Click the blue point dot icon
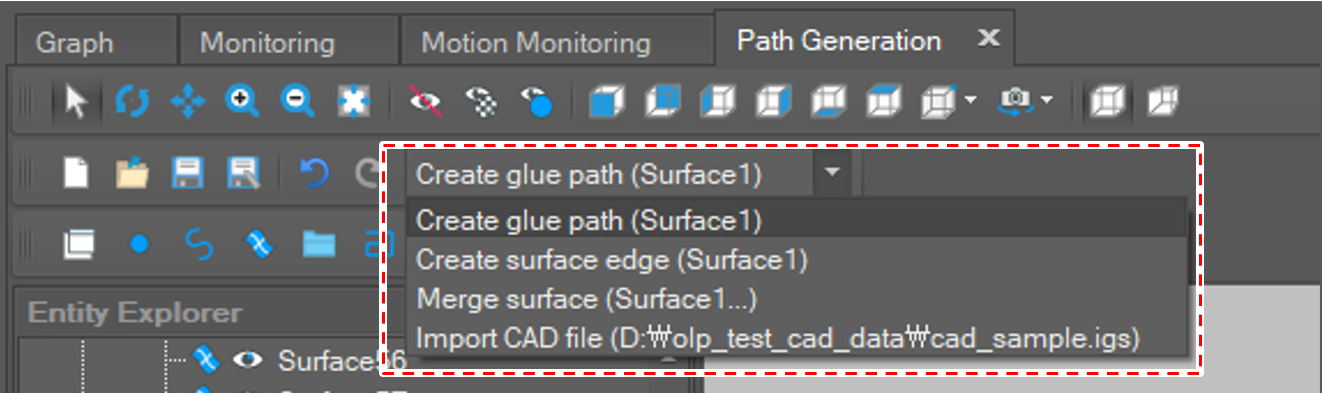This screenshot has width=1322, height=393. pyautogui.click(x=139, y=243)
